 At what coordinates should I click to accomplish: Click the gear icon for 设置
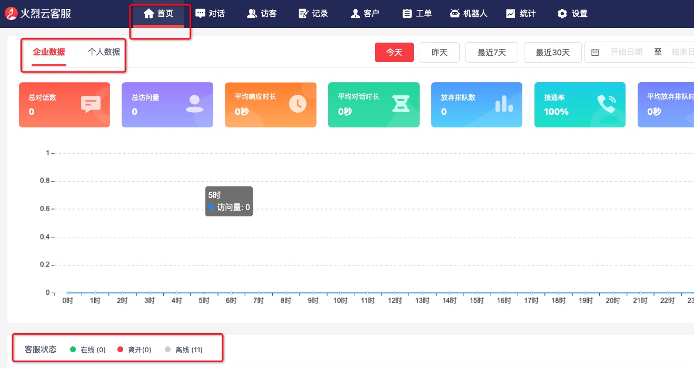pyautogui.click(x=562, y=14)
